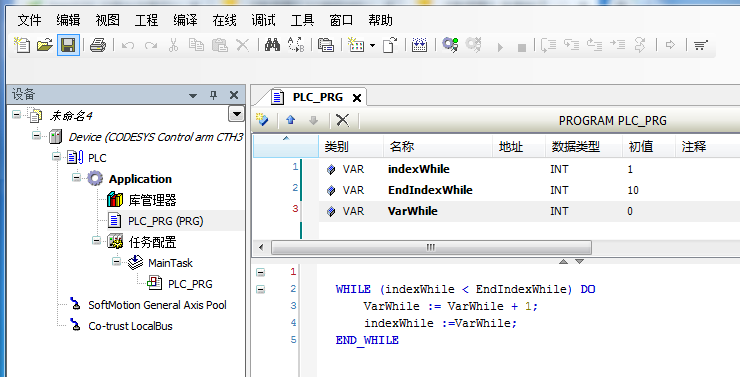Click the Redo arrow icon
Viewport: 740px width, 377px height.
[x=151, y=45]
